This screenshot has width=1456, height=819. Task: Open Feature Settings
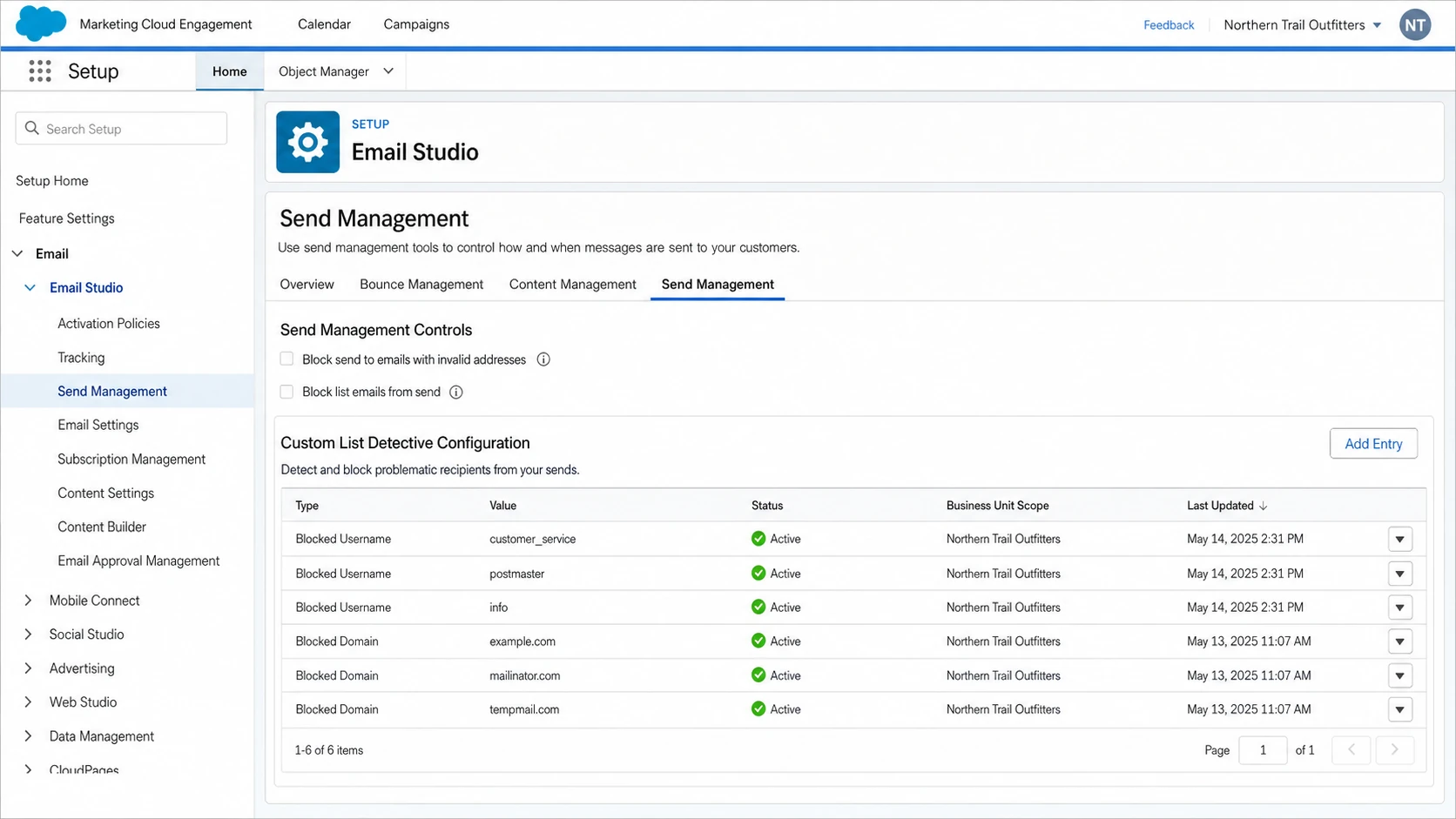pyautogui.click(x=67, y=218)
